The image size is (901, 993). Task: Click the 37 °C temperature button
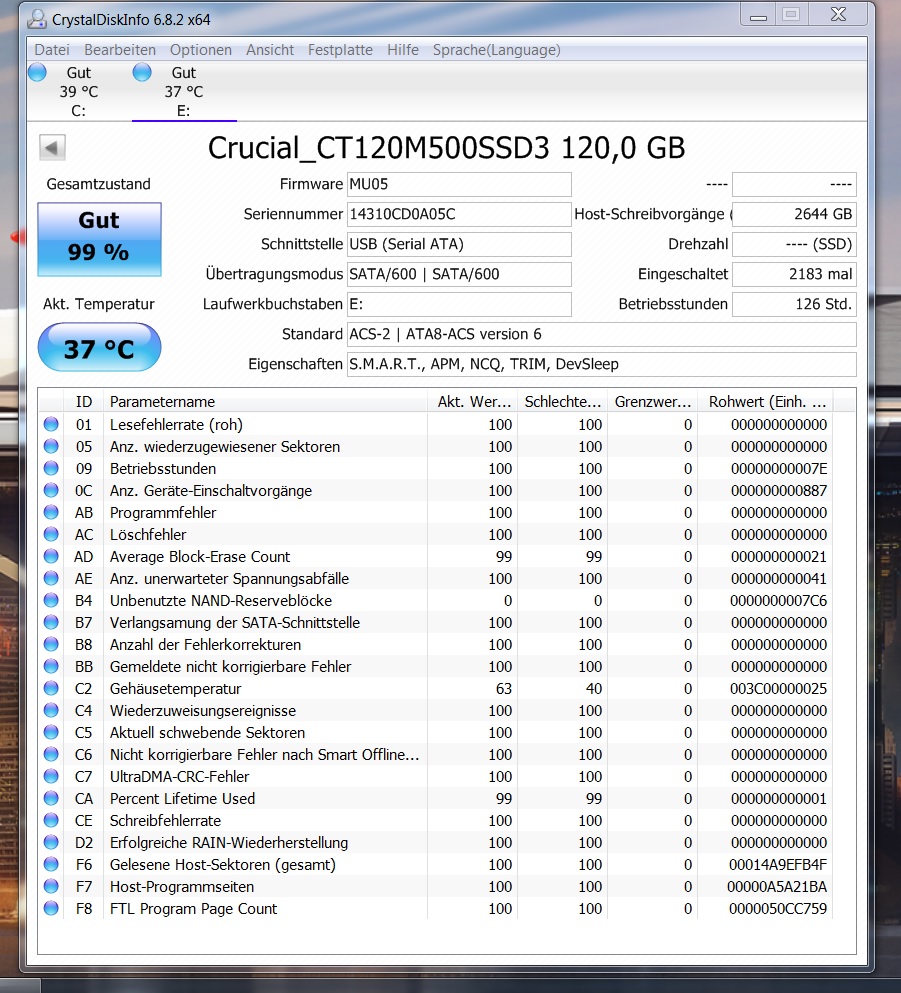tap(99, 348)
